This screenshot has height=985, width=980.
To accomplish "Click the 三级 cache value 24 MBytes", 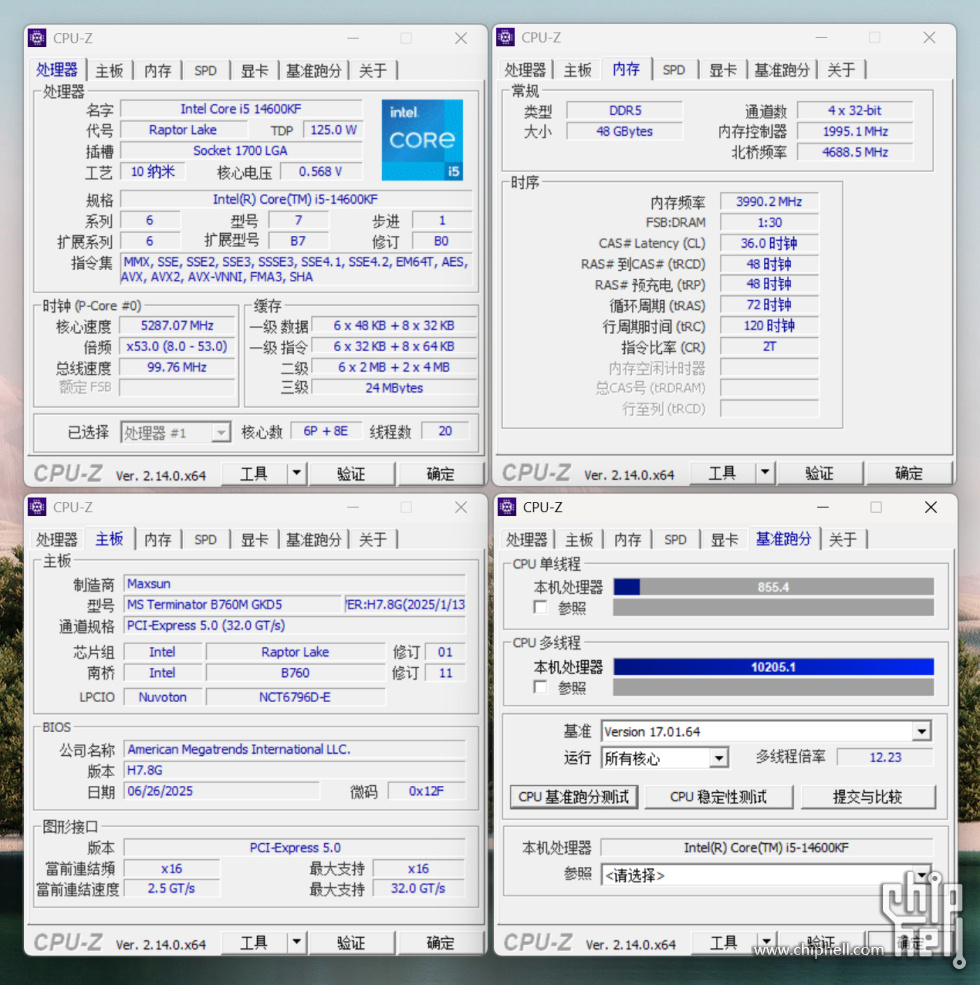I will point(394,388).
